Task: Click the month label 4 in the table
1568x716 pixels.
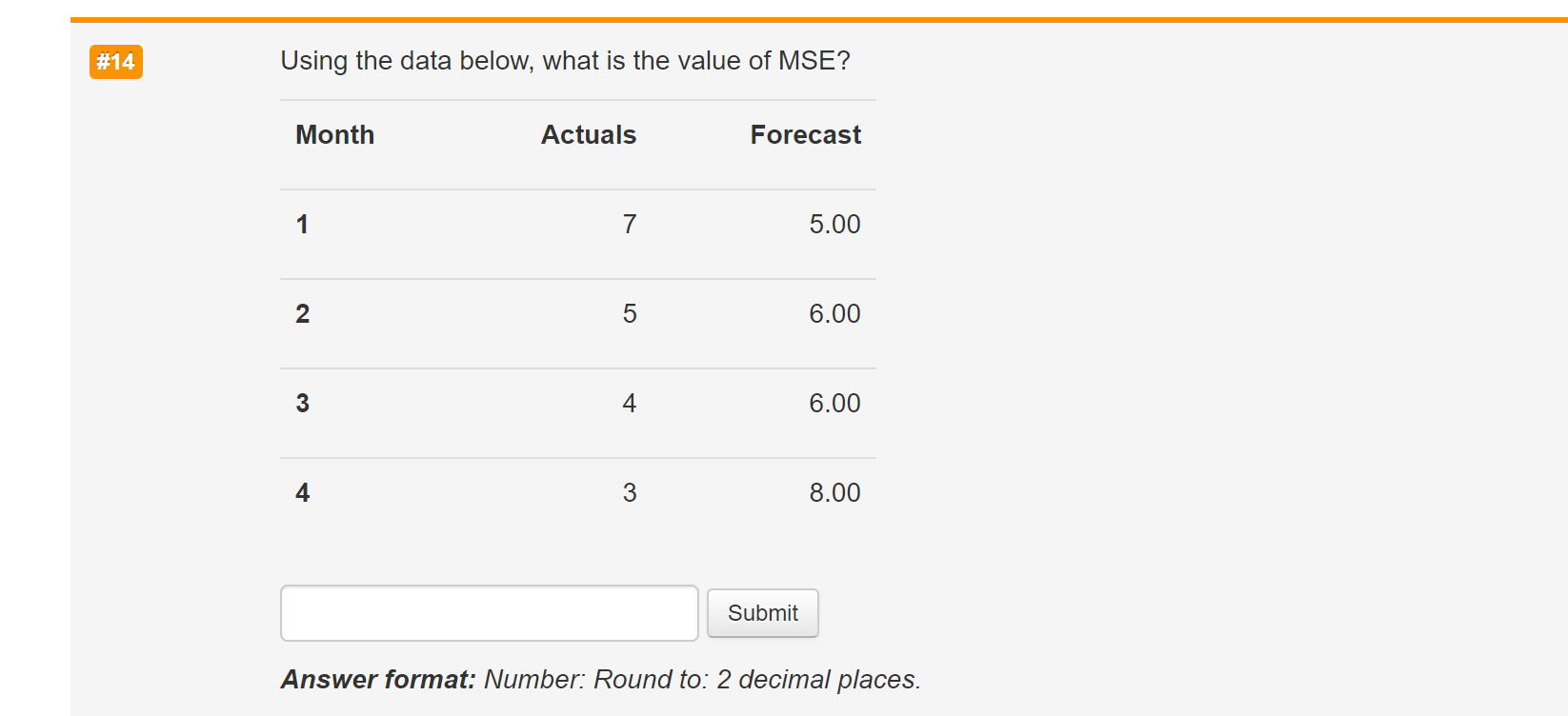Action: pyautogui.click(x=302, y=492)
